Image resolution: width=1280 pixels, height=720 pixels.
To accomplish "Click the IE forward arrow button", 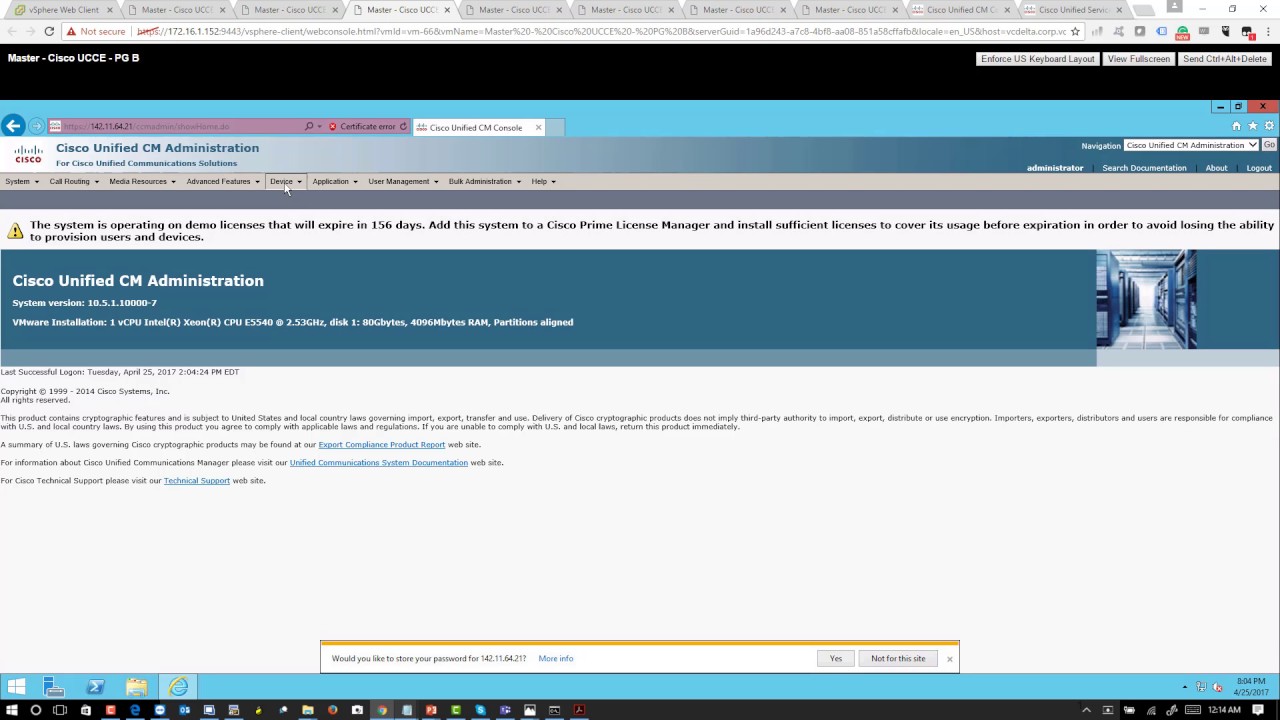I will [x=37, y=126].
